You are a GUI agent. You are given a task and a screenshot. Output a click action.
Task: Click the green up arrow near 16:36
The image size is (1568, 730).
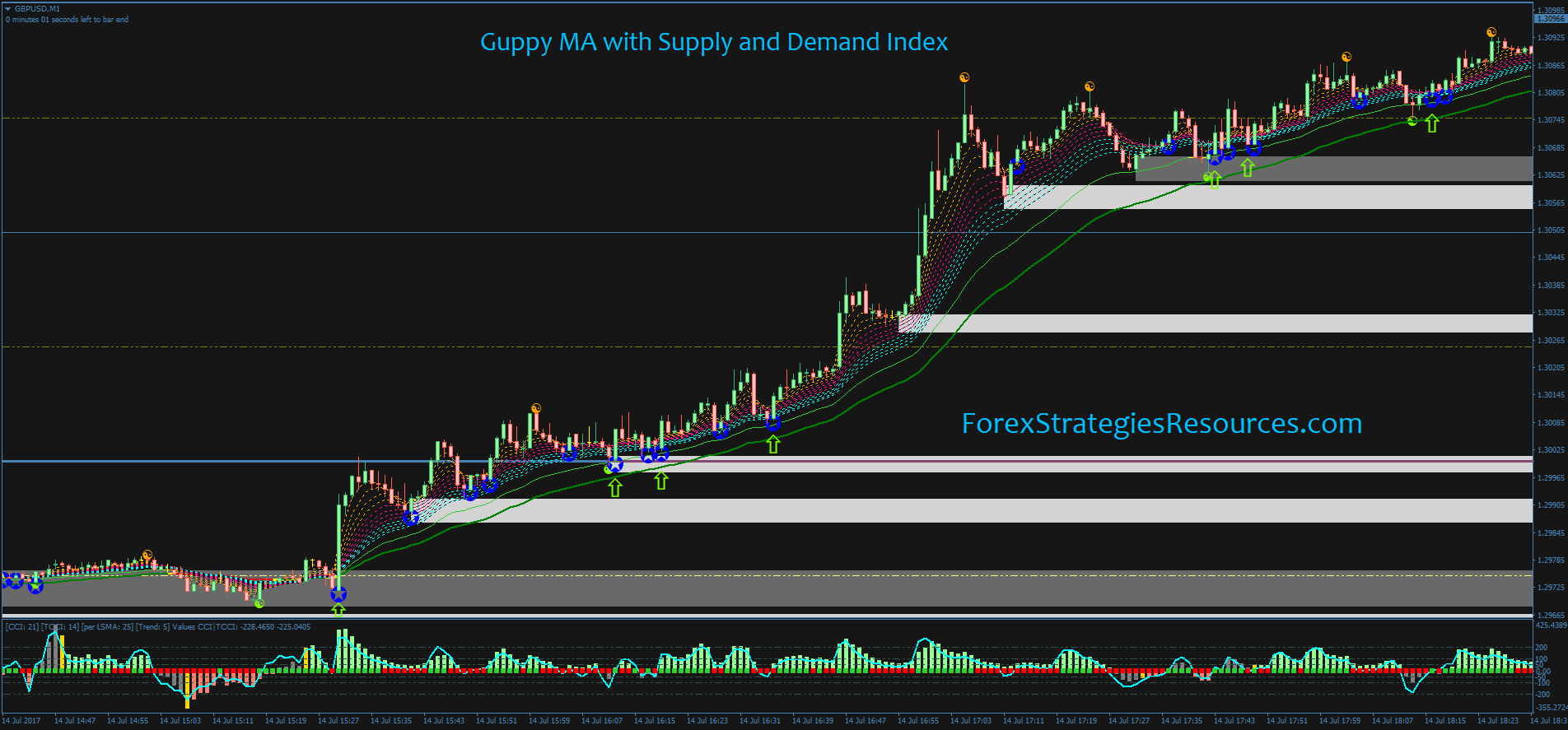772,444
